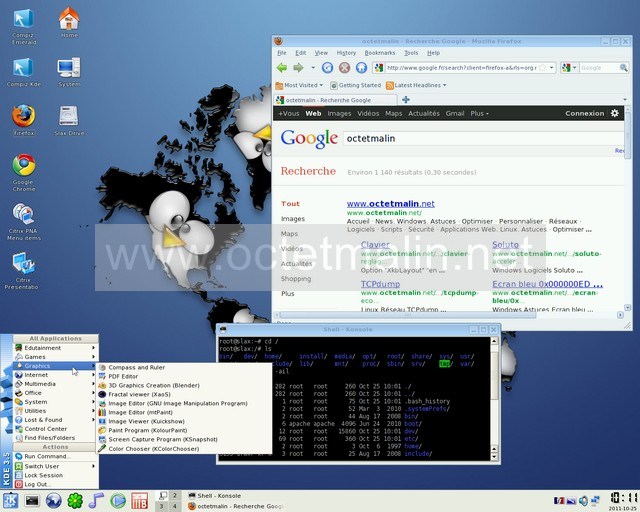
Task: Open Firefox's History menu
Action: pyautogui.click(x=346, y=53)
